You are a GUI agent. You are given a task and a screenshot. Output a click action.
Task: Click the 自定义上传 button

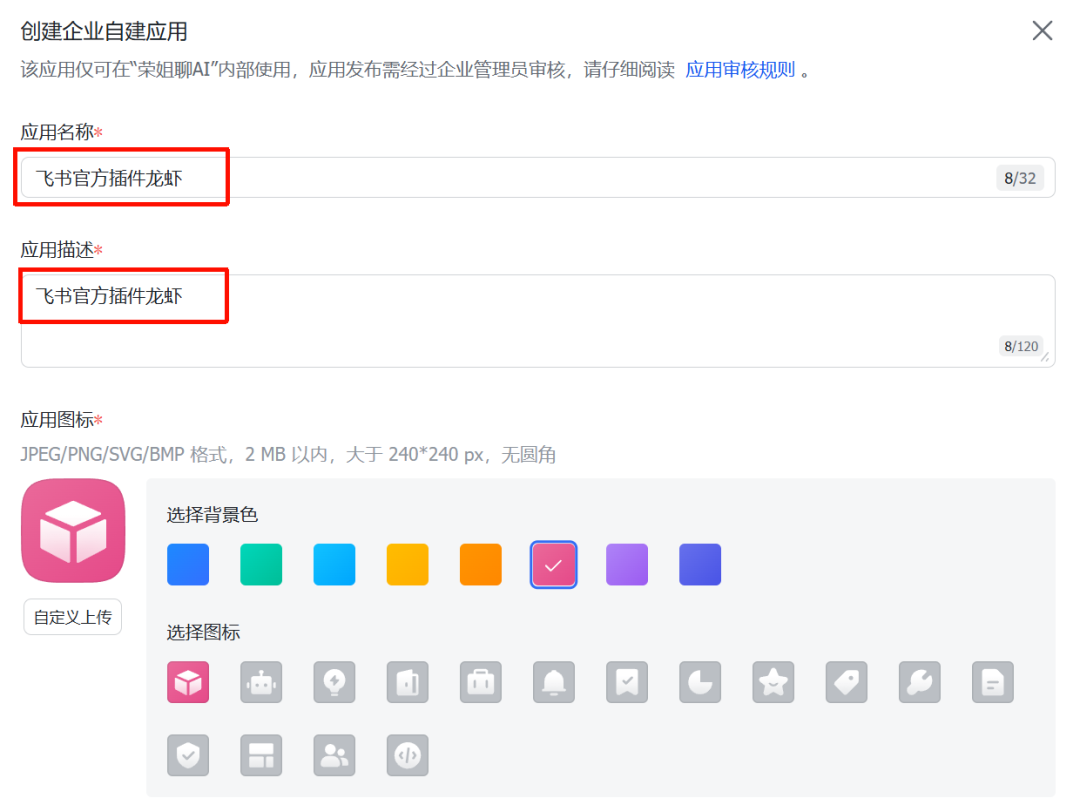73,617
